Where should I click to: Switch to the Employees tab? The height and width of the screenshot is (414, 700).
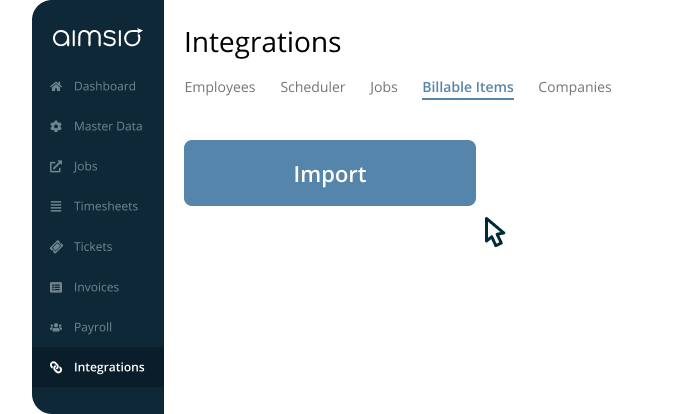tap(220, 87)
